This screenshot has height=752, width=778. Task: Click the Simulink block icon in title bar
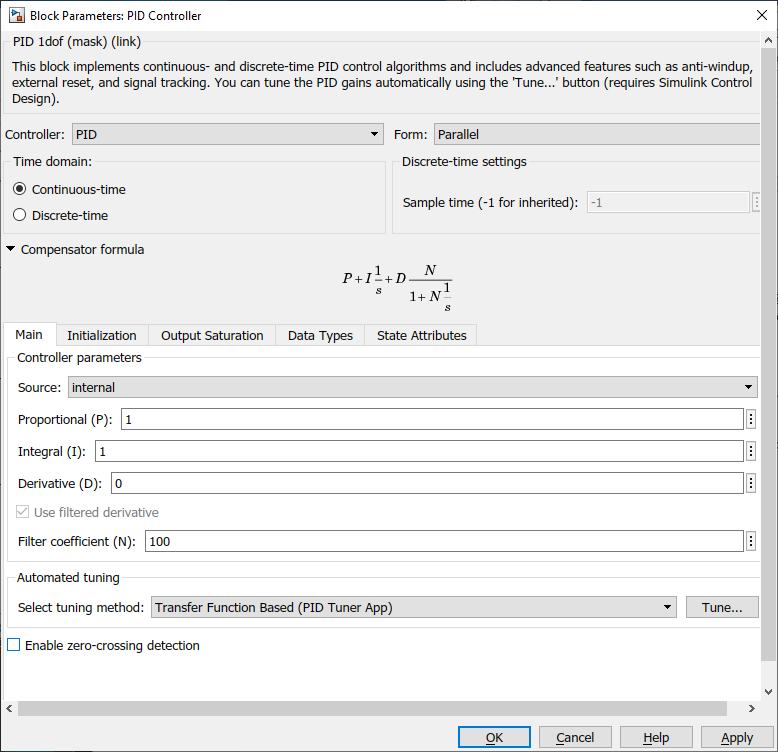tap(15, 15)
